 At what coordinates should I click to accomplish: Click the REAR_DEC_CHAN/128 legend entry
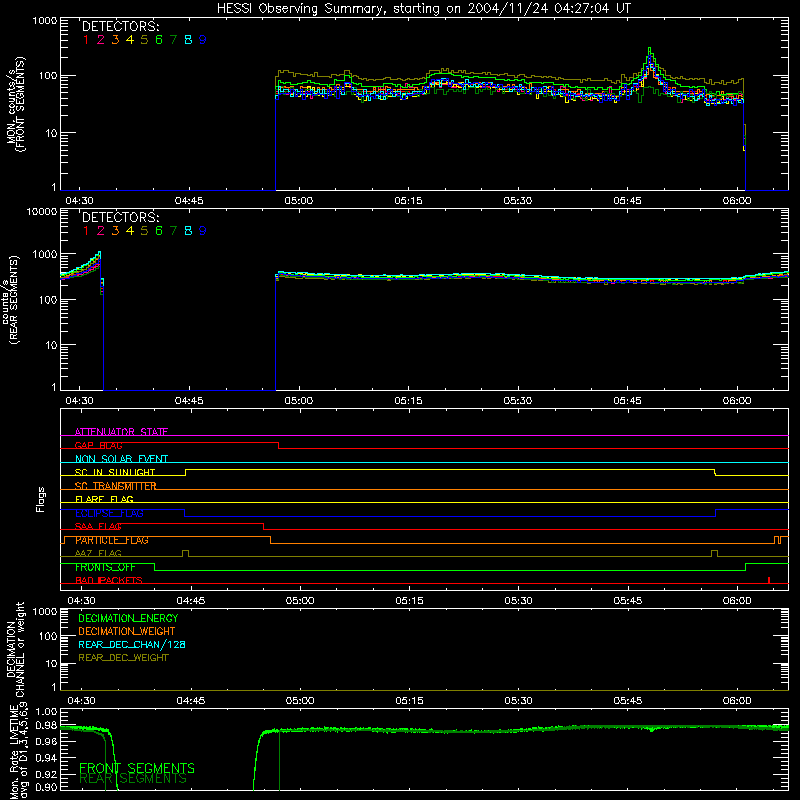point(132,644)
